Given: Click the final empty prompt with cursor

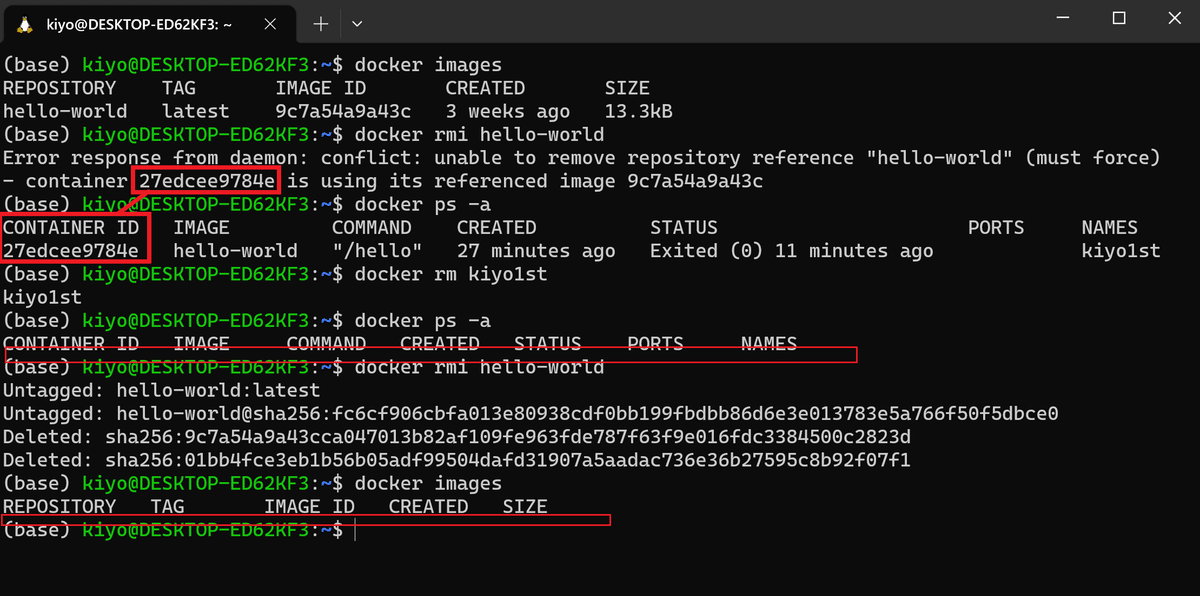Looking at the screenshot, I should (x=178, y=530).
